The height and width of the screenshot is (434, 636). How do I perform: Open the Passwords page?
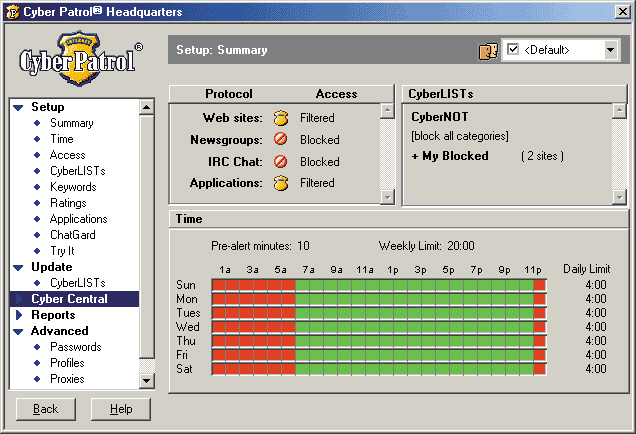(x=75, y=347)
